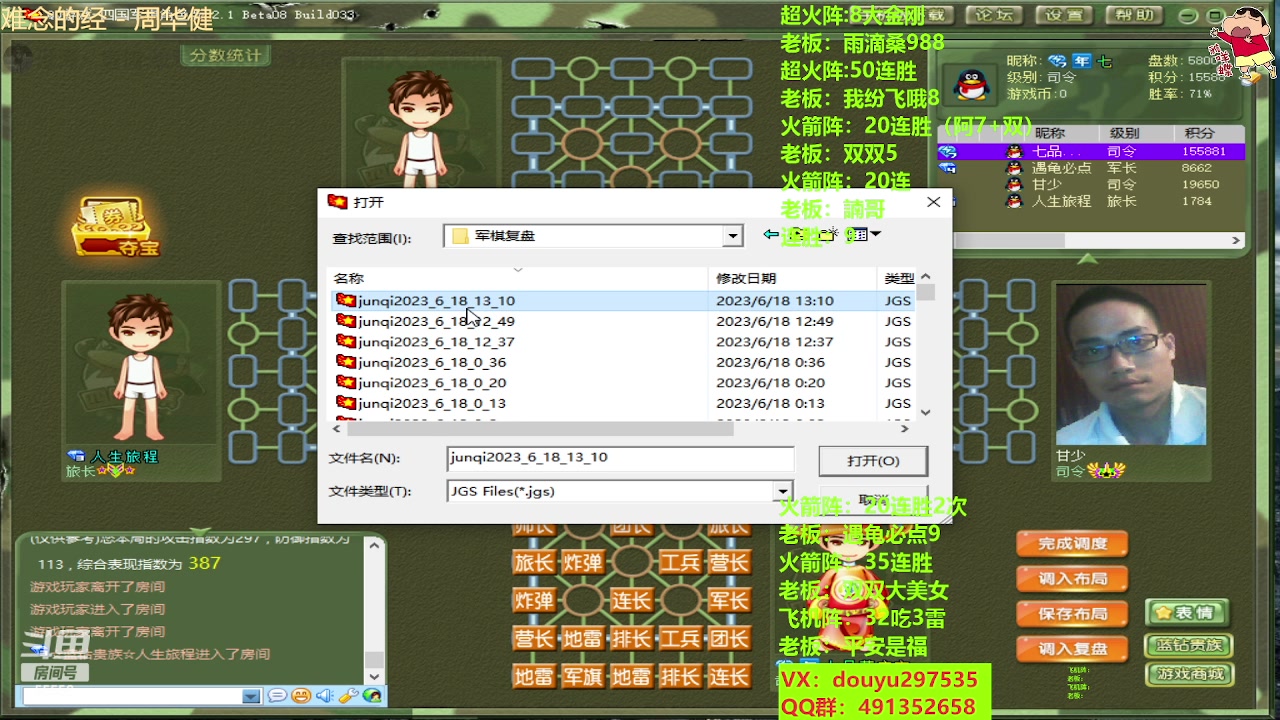Open the view menu icon in dialog
The image size is (1280, 720).
pyautogui.click(x=857, y=234)
